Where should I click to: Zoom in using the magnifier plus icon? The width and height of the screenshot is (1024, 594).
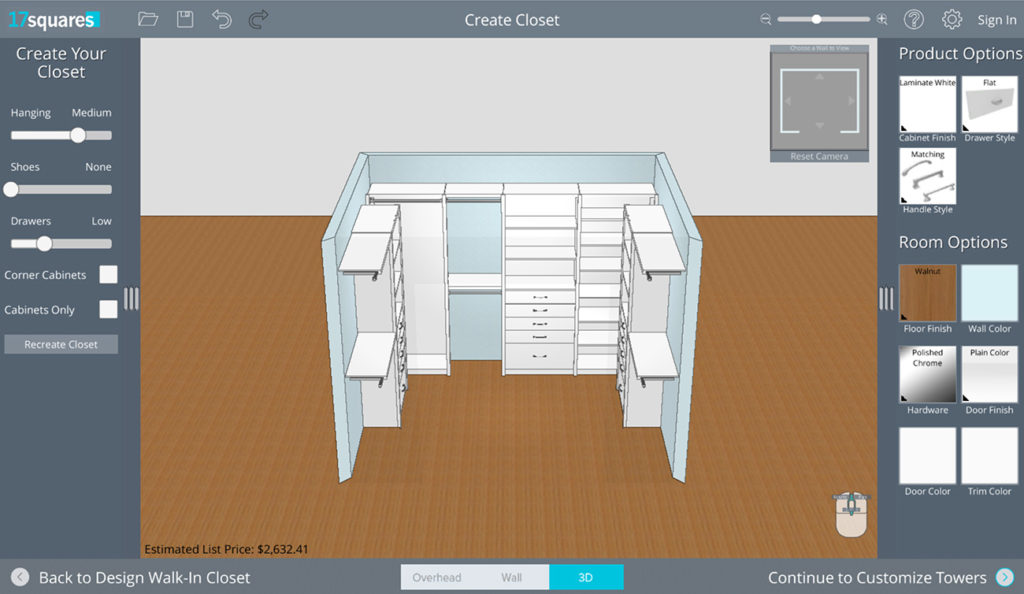(x=879, y=18)
